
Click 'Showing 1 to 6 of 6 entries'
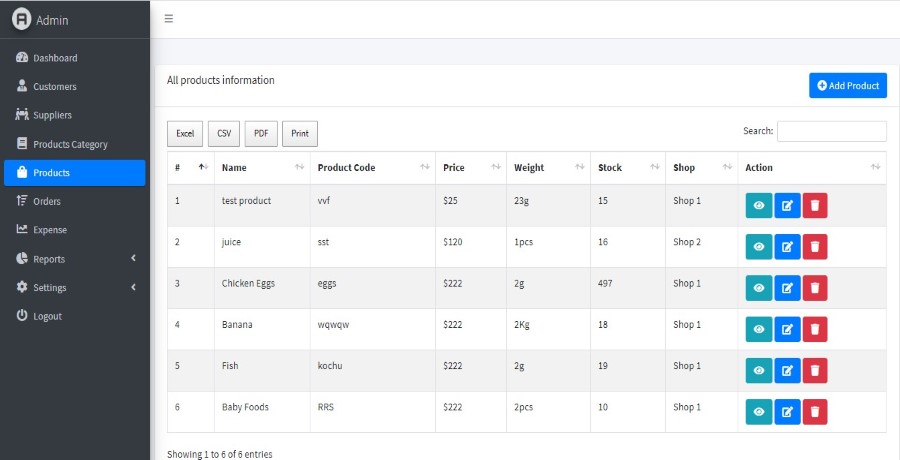tap(220, 454)
